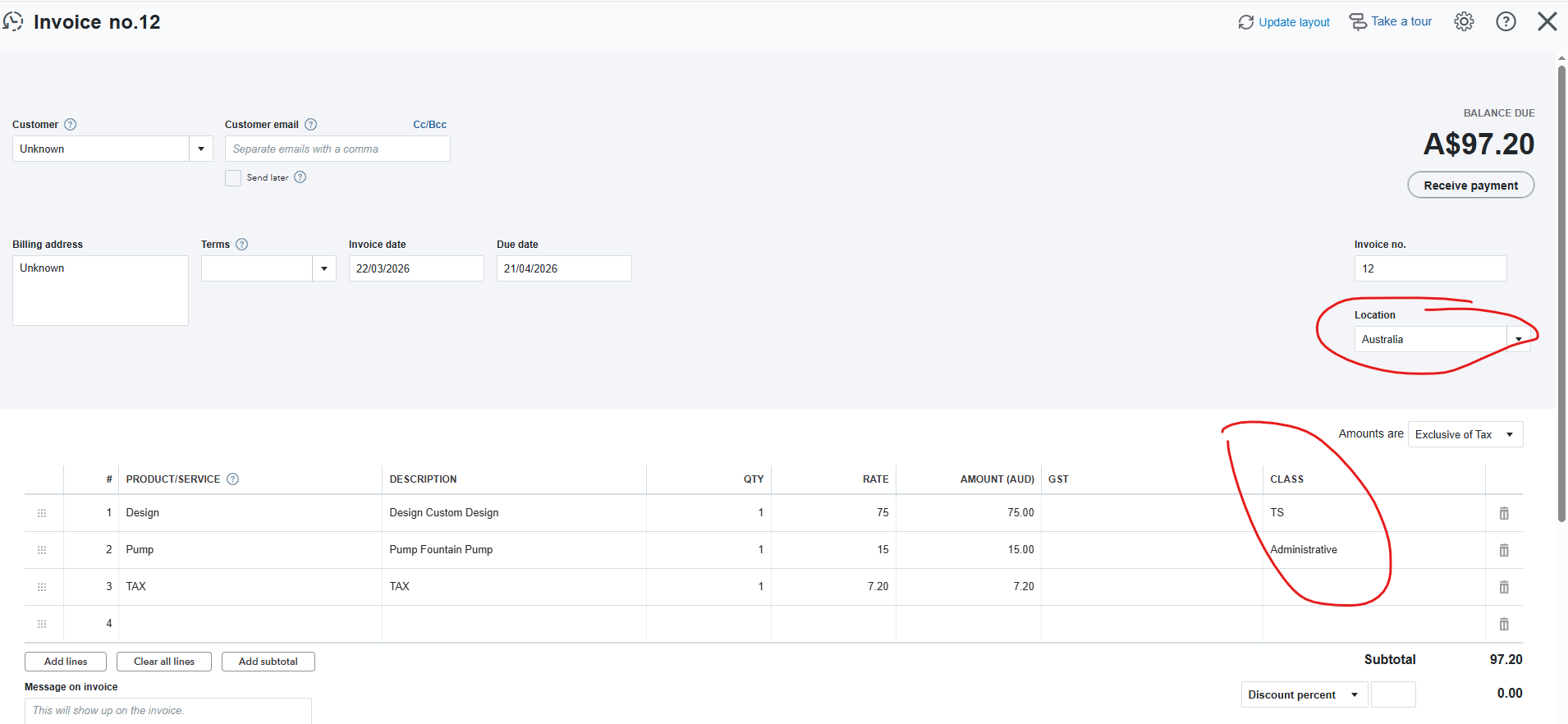Screen dimensions: 1568x724
Task: Click the Product/Service help icon
Action: (233, 479)
